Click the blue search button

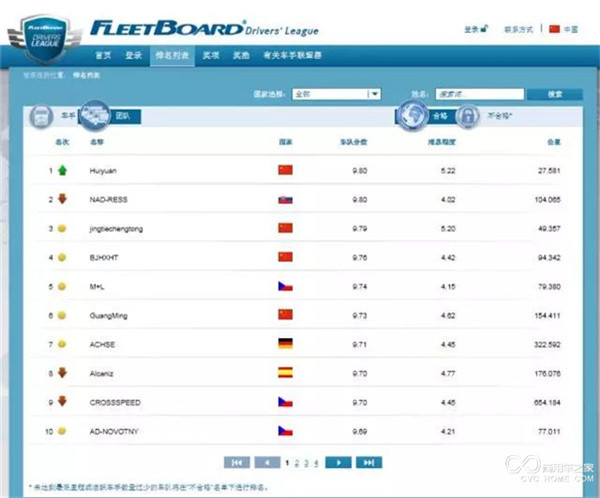coord(555,94)
